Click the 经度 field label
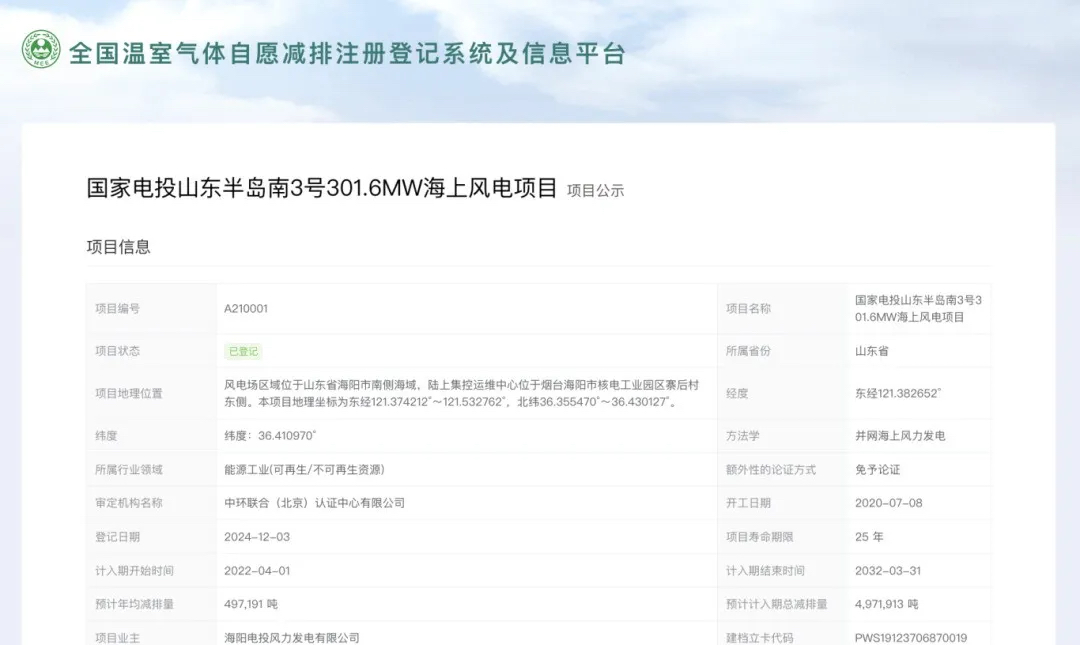 (x=737, y=393)
